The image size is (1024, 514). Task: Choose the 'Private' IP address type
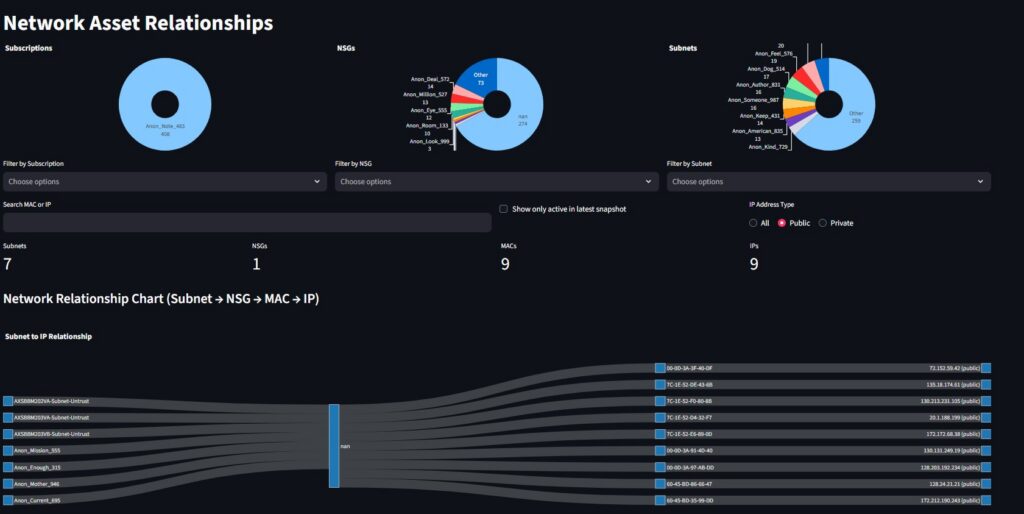click(823, 223)
